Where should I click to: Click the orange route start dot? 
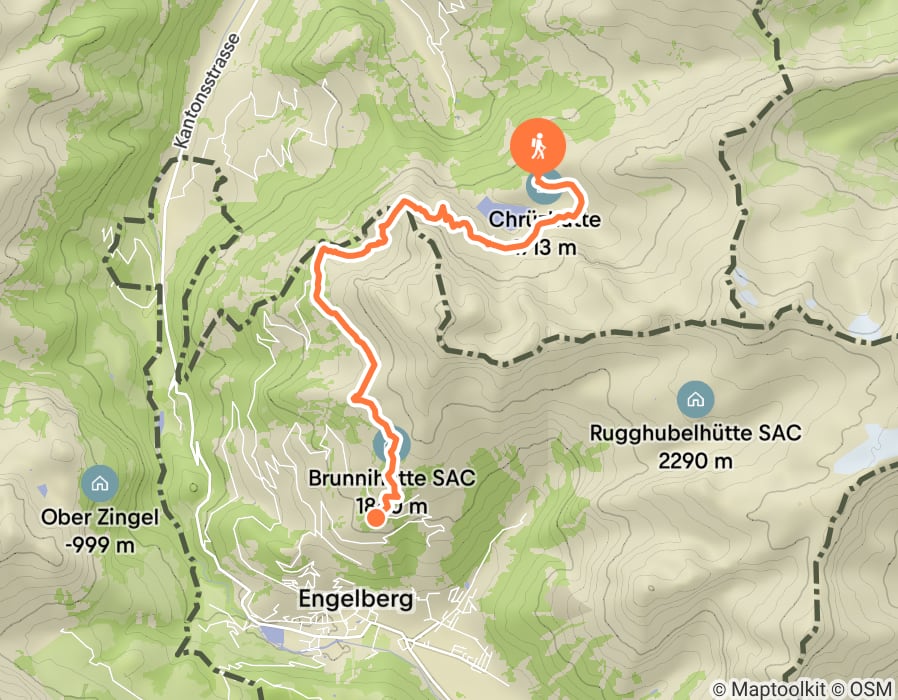376,518
